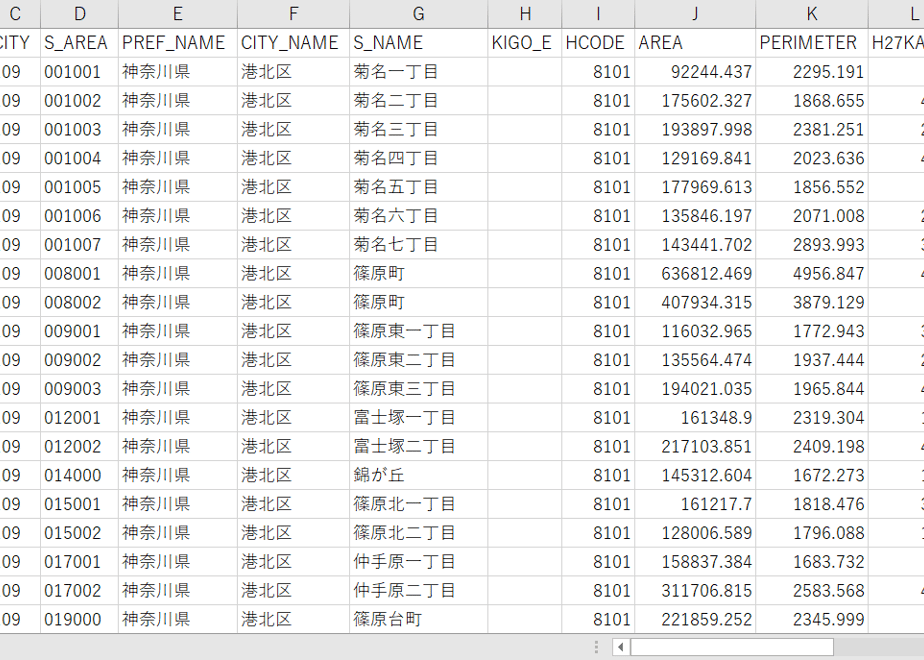Click cell containing 菊名六丁目
This screenshot has width=924, height=660.
point(418,216)
